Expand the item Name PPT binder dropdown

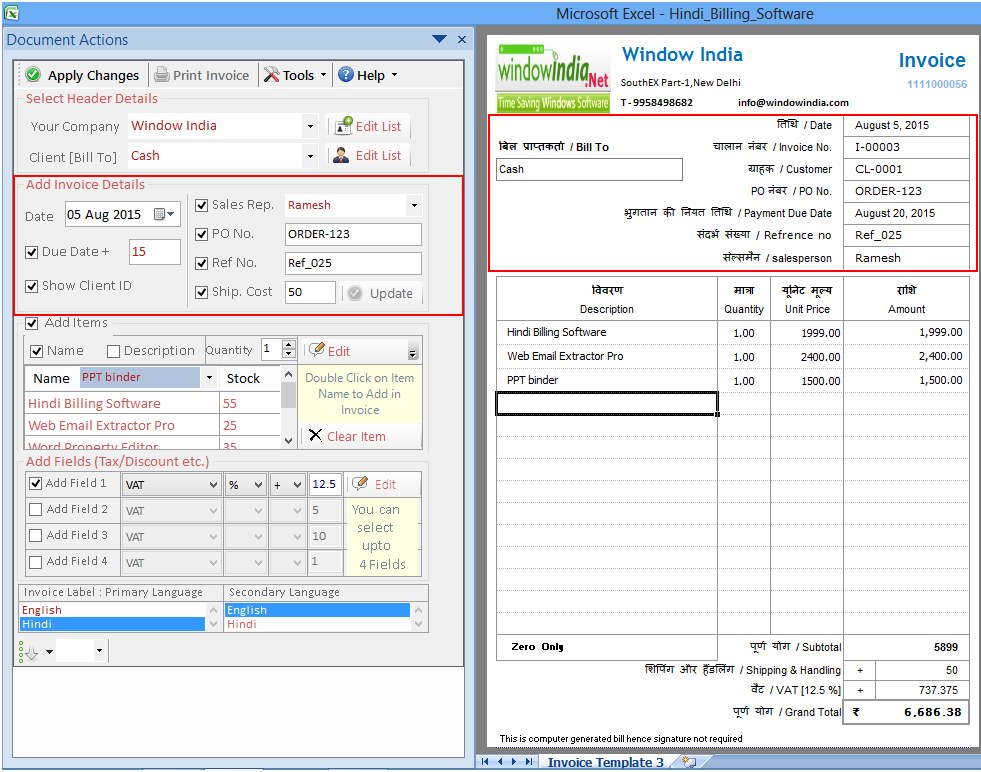[209, 378]
